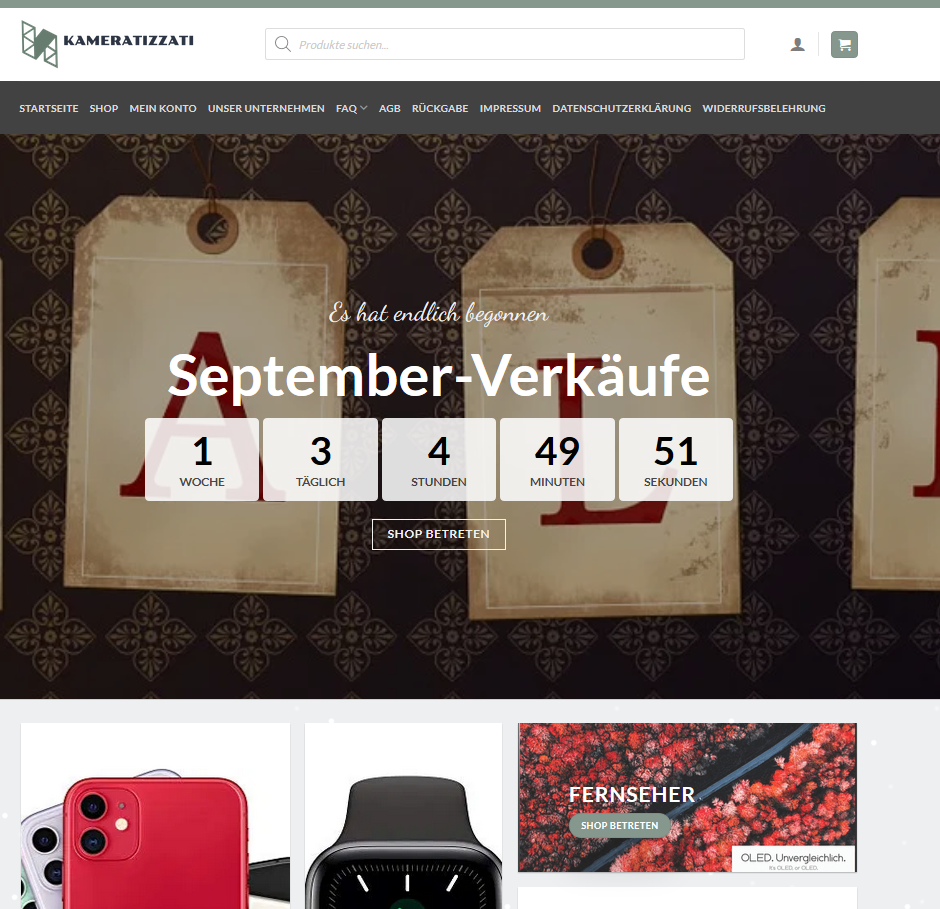Viewport: 940px width, 909px height.
Task: Open Mein Konto in navigation
Action: [163, 109]
